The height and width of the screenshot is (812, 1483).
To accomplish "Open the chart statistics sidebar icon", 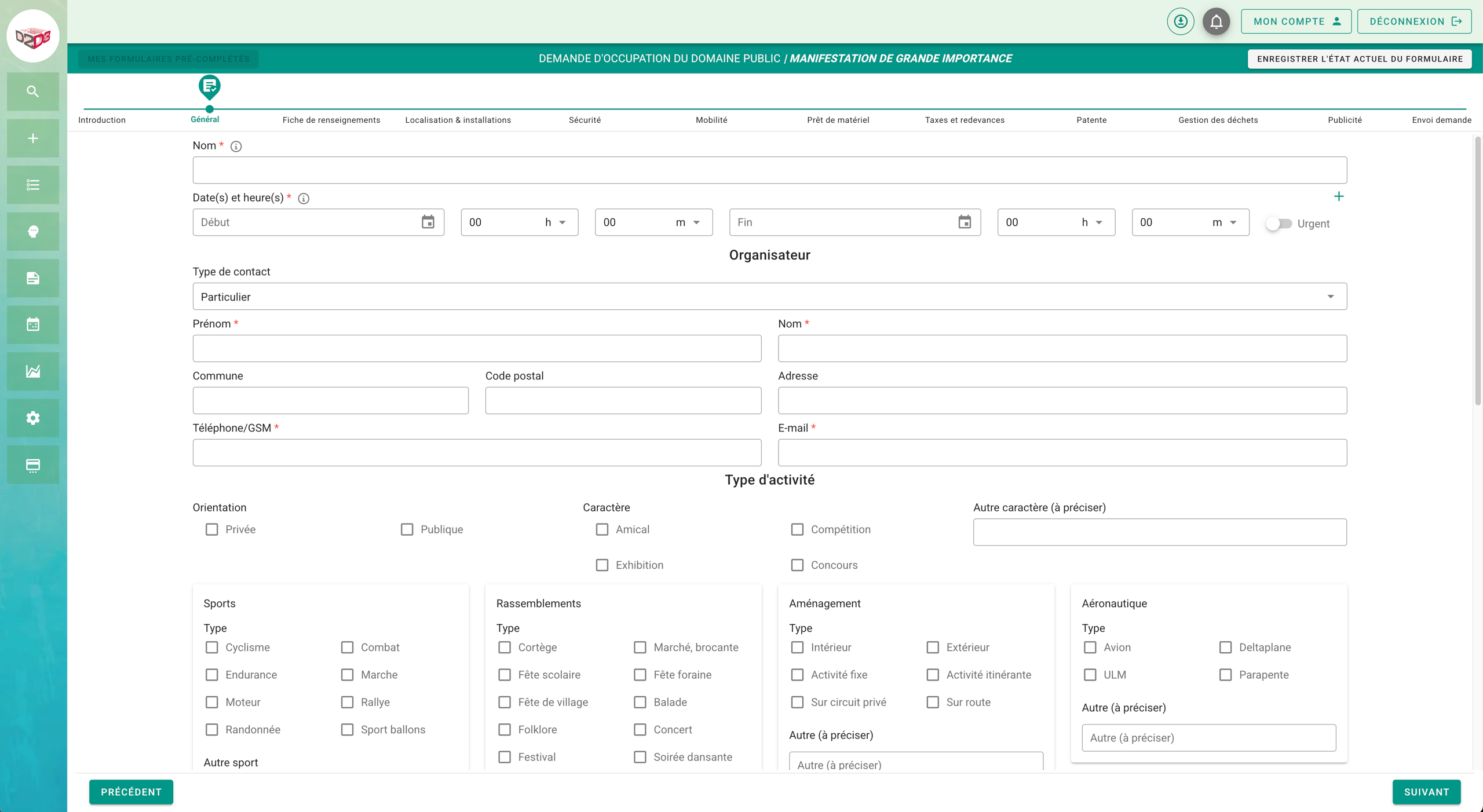I will click(33, 371).
